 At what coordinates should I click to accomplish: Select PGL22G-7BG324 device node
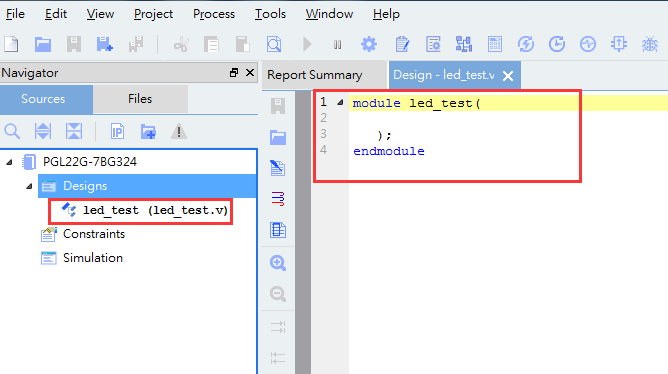click(90, 162)
